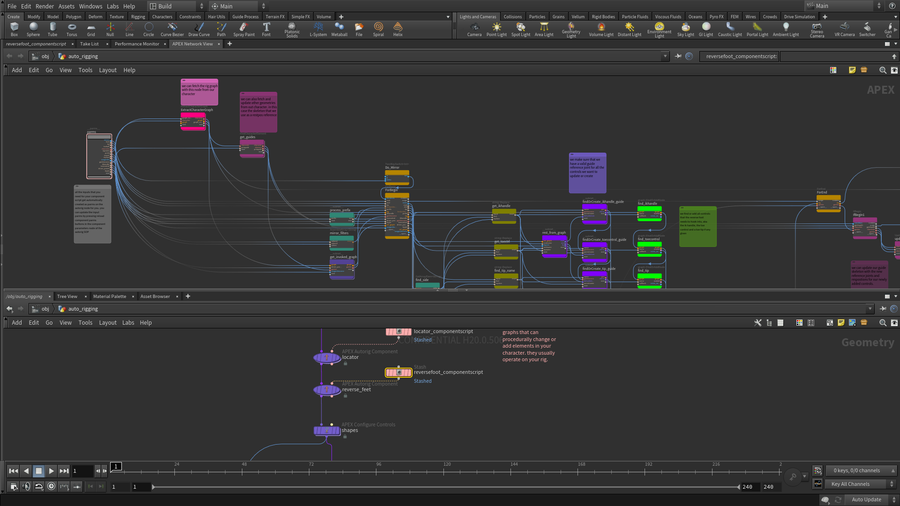
Task: Select the Curve Bezier tool
Action: point(172,29)
